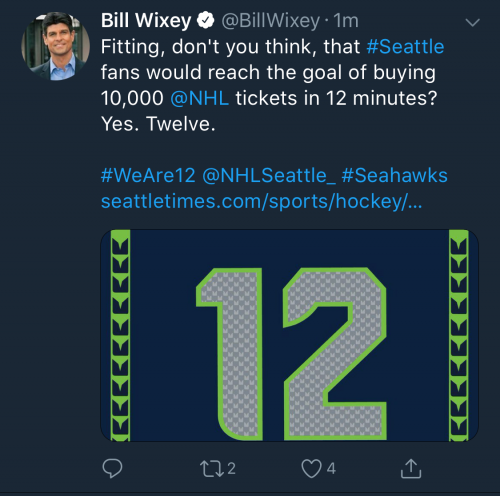Tap the share upload icon
The height and width of the screenshot is (496, 500).
click(411, 468)
